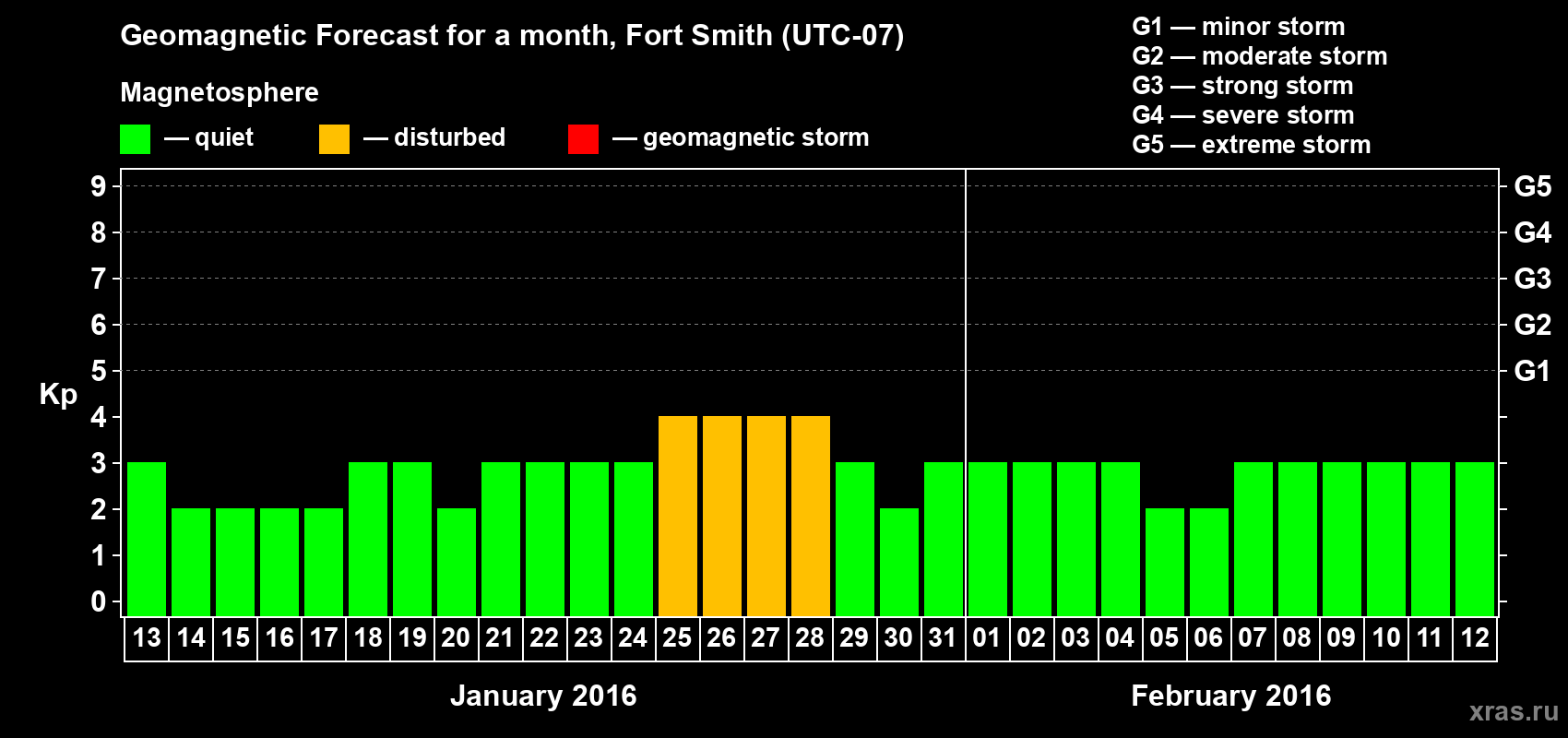Image resolution: width=1568 pixels, height=738 pixels.
Task: Click the 'G4 — severe storm' legend text
Action: 1243,115
